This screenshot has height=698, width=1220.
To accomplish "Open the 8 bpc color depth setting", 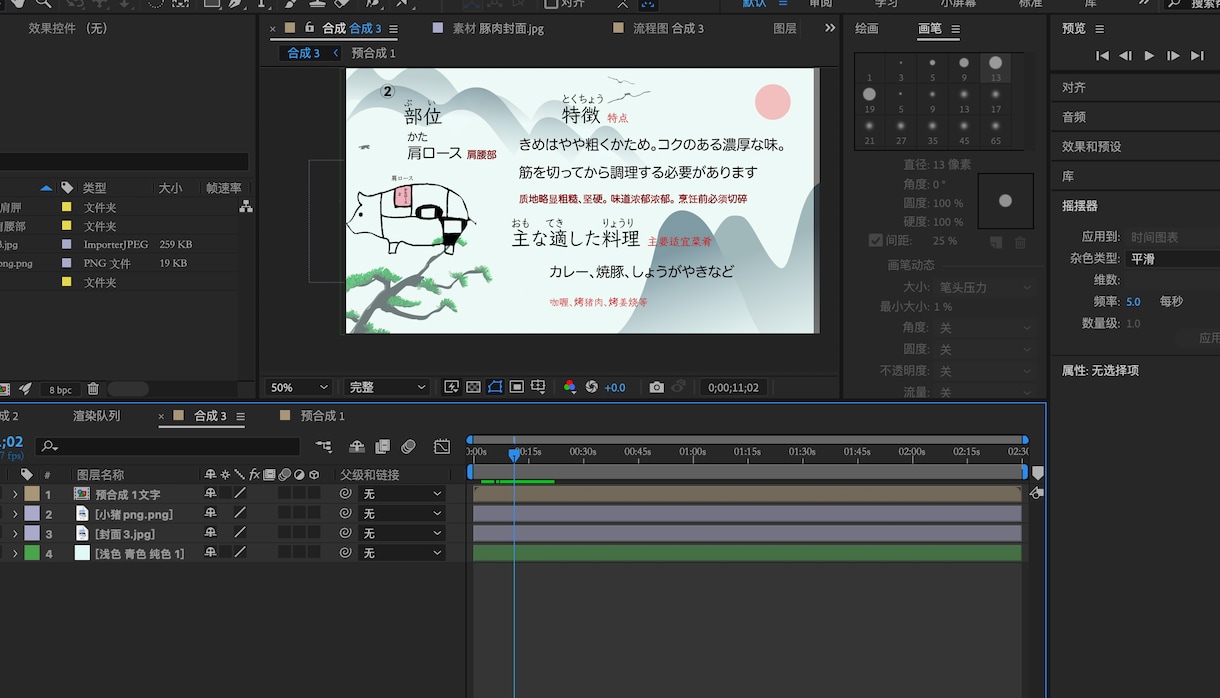I will pos(61,389).
